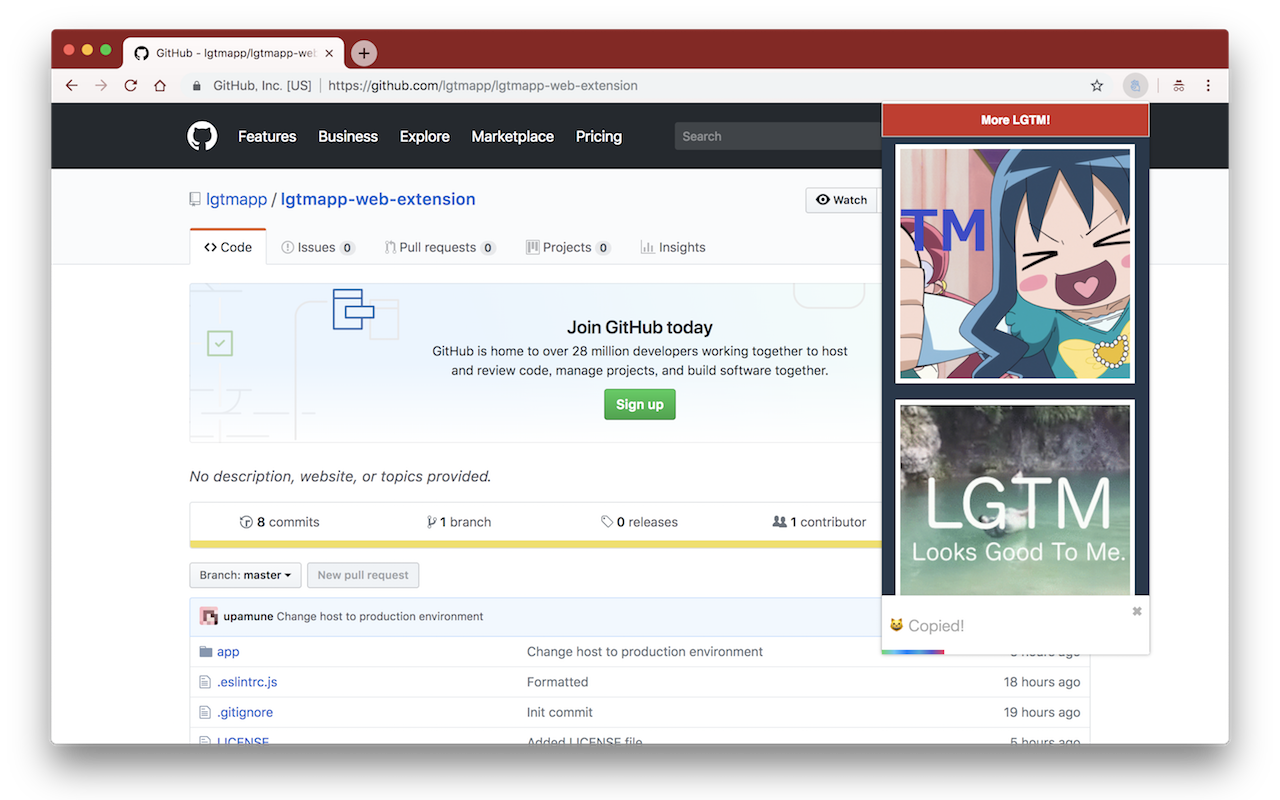Bookmark this page with the star icon
Viewport: 1280px width, 800px height.
point(1097,86)
